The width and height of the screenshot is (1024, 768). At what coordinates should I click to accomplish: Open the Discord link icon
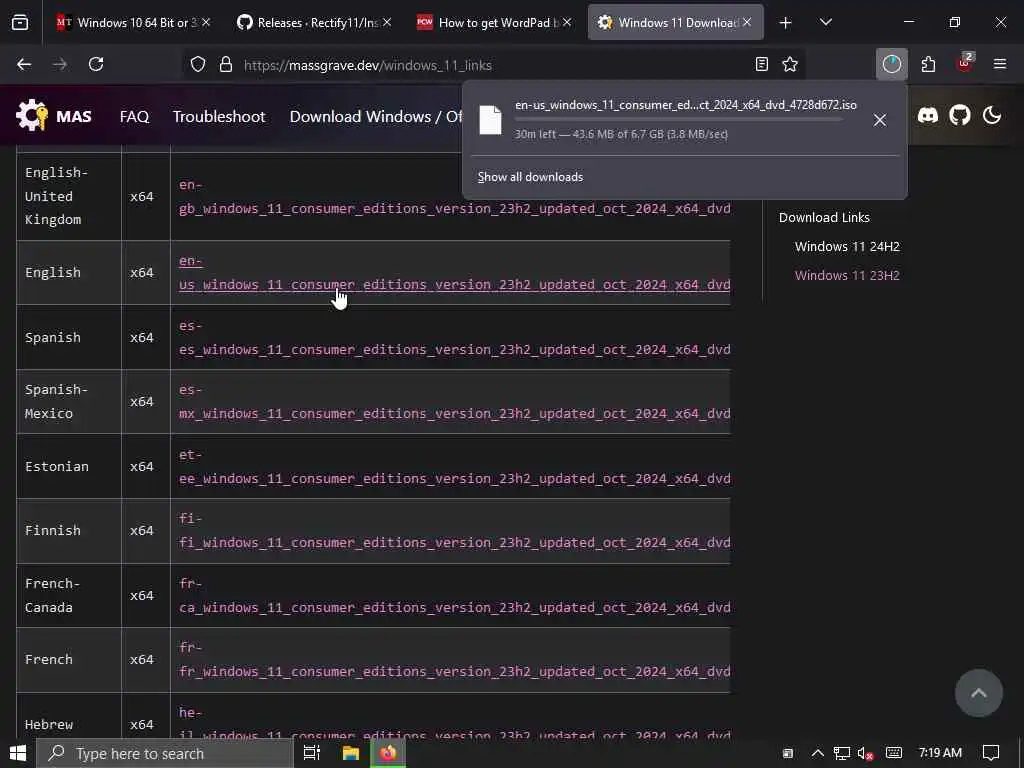[x=928, y=116]
